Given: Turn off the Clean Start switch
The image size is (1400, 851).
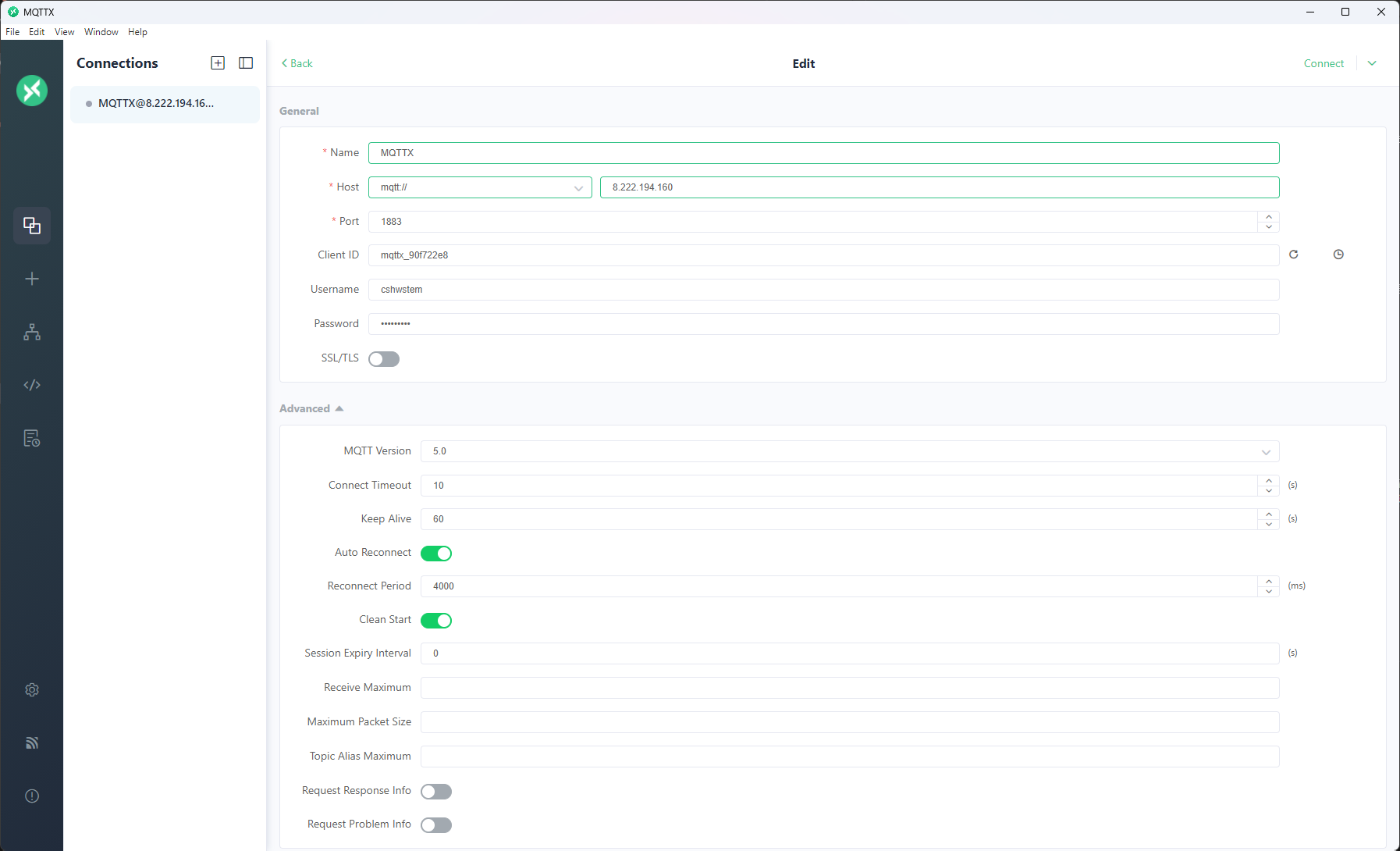Looking at the screenshot, I should [436, 621].
